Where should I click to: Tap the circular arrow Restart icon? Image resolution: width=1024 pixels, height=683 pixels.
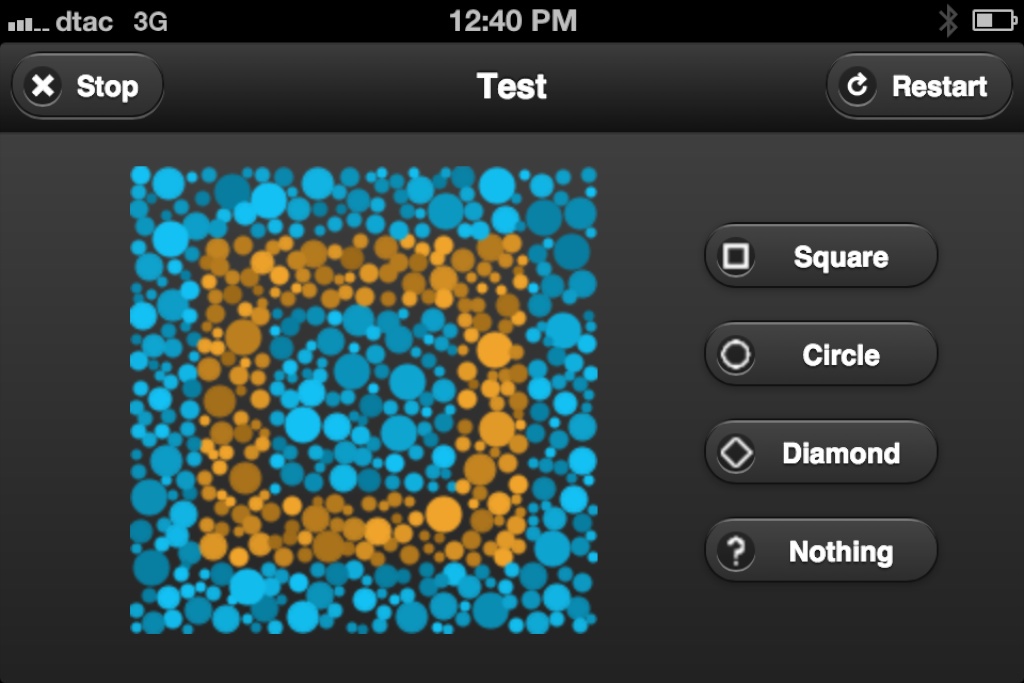(857, 86)
